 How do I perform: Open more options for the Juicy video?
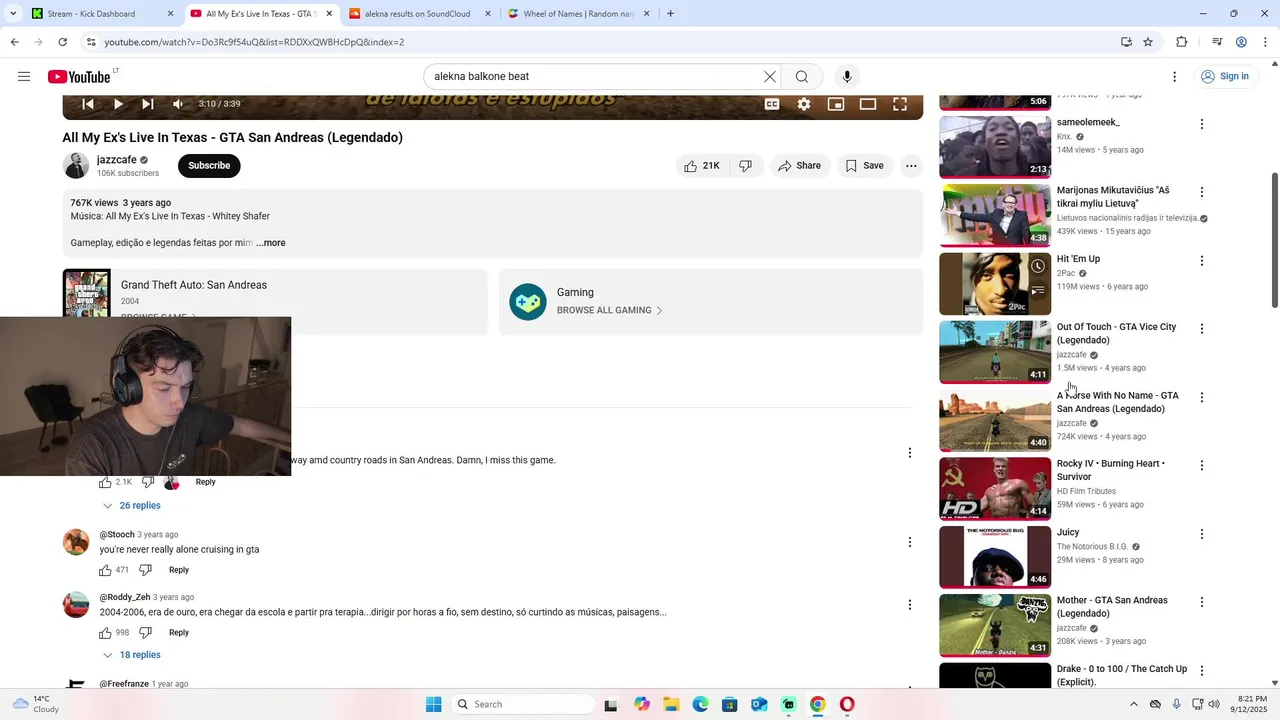[1202, 534]
